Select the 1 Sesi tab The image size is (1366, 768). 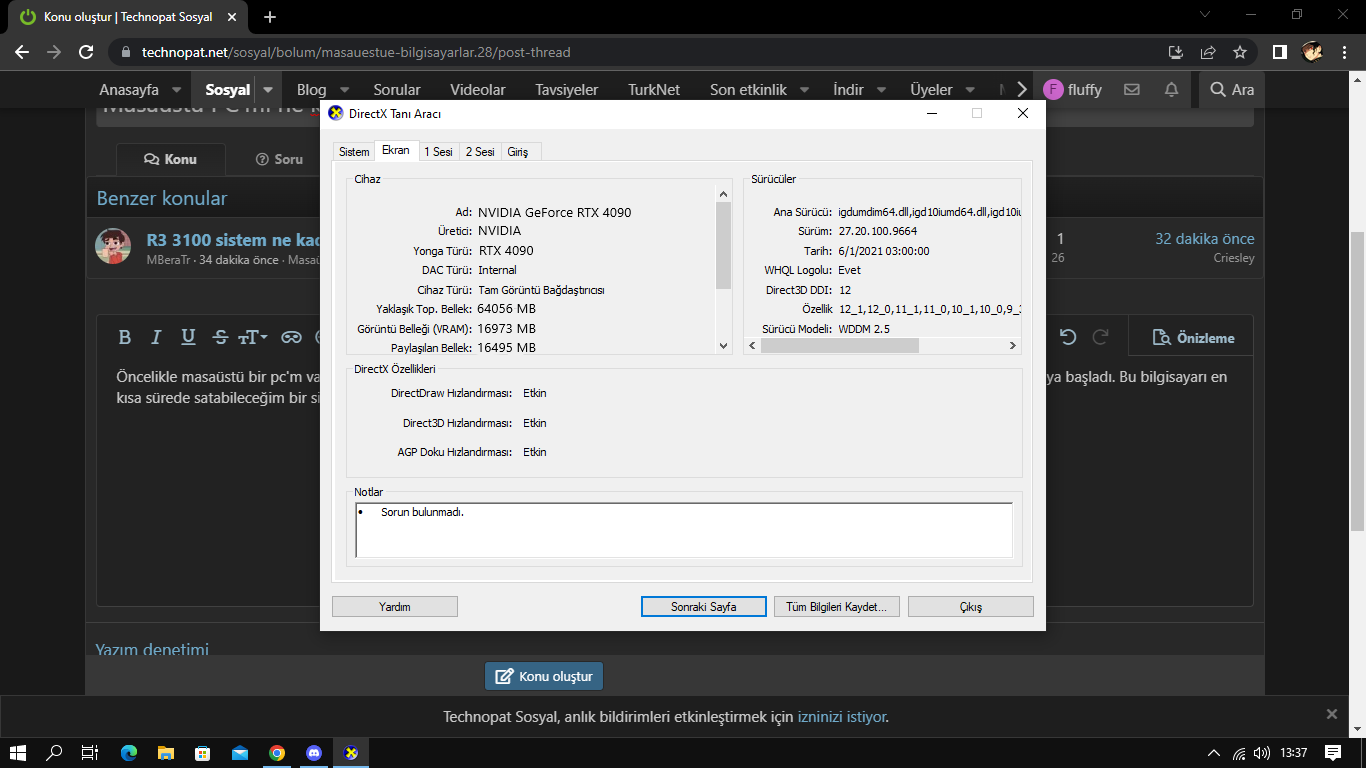click(x=438, y=151)
